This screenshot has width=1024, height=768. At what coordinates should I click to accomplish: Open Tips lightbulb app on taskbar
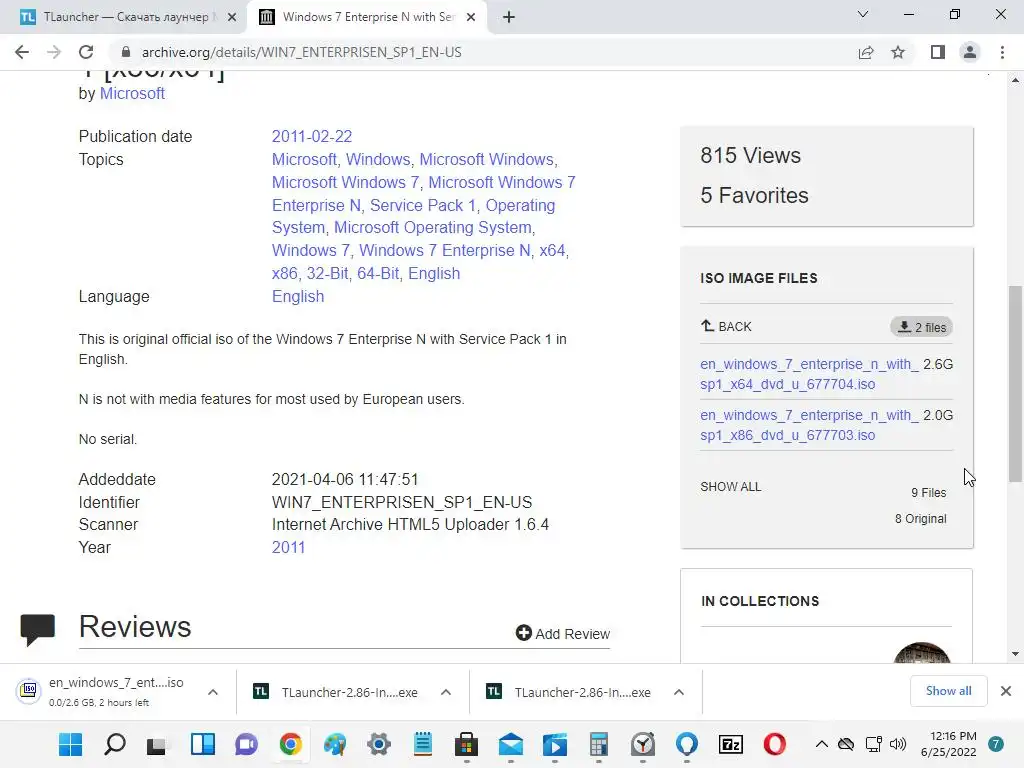tap(686, 744)
